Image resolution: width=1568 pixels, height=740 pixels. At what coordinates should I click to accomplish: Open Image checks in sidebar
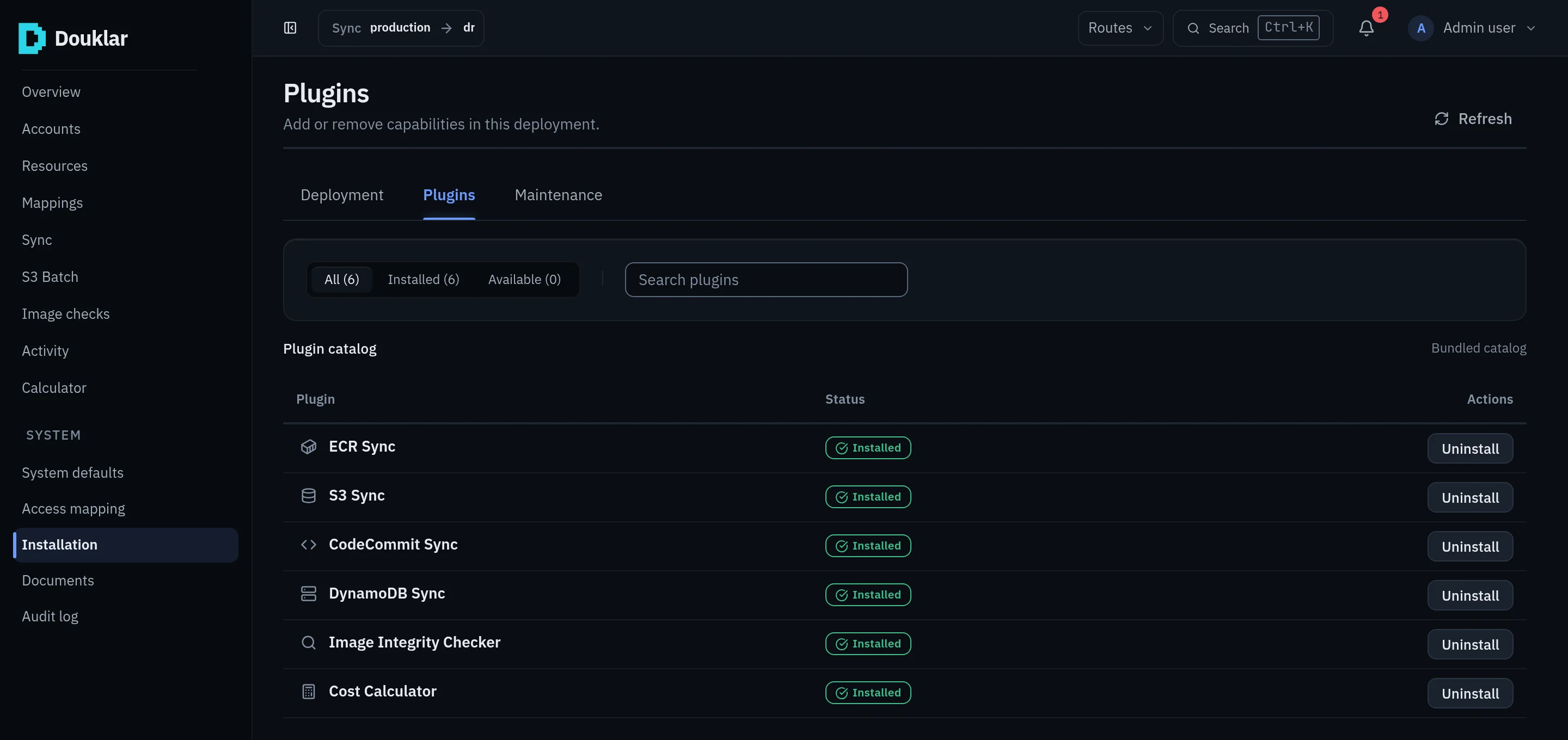click(66, 314)
